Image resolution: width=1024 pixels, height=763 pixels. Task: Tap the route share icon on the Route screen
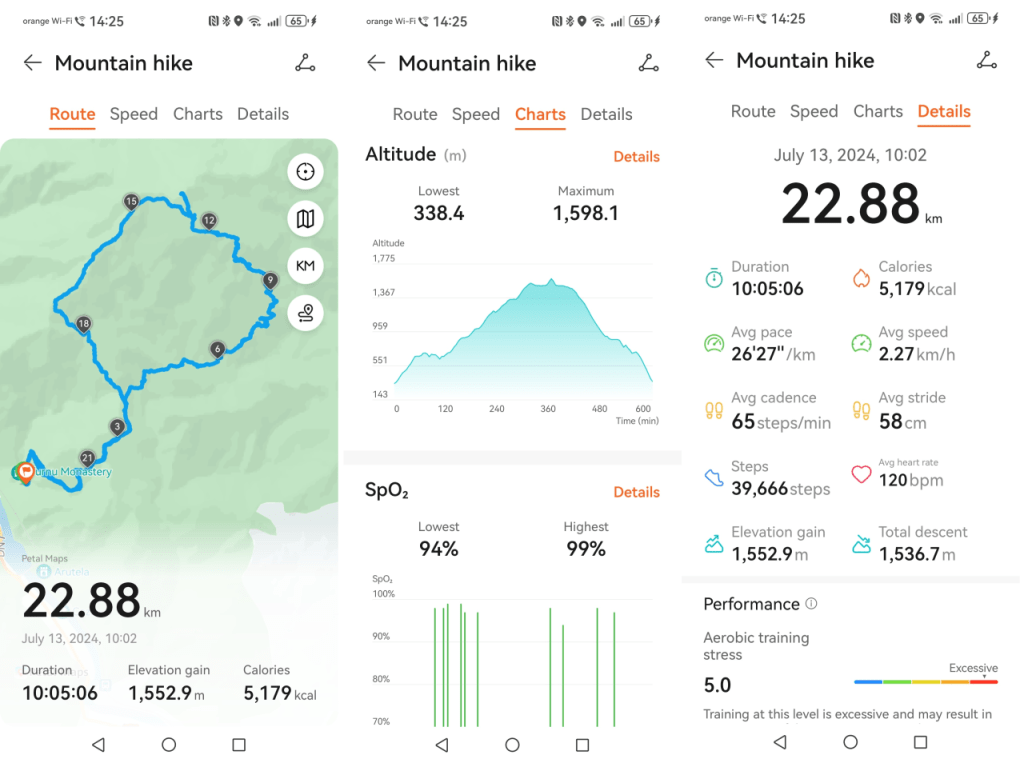(x=305, y=63)
